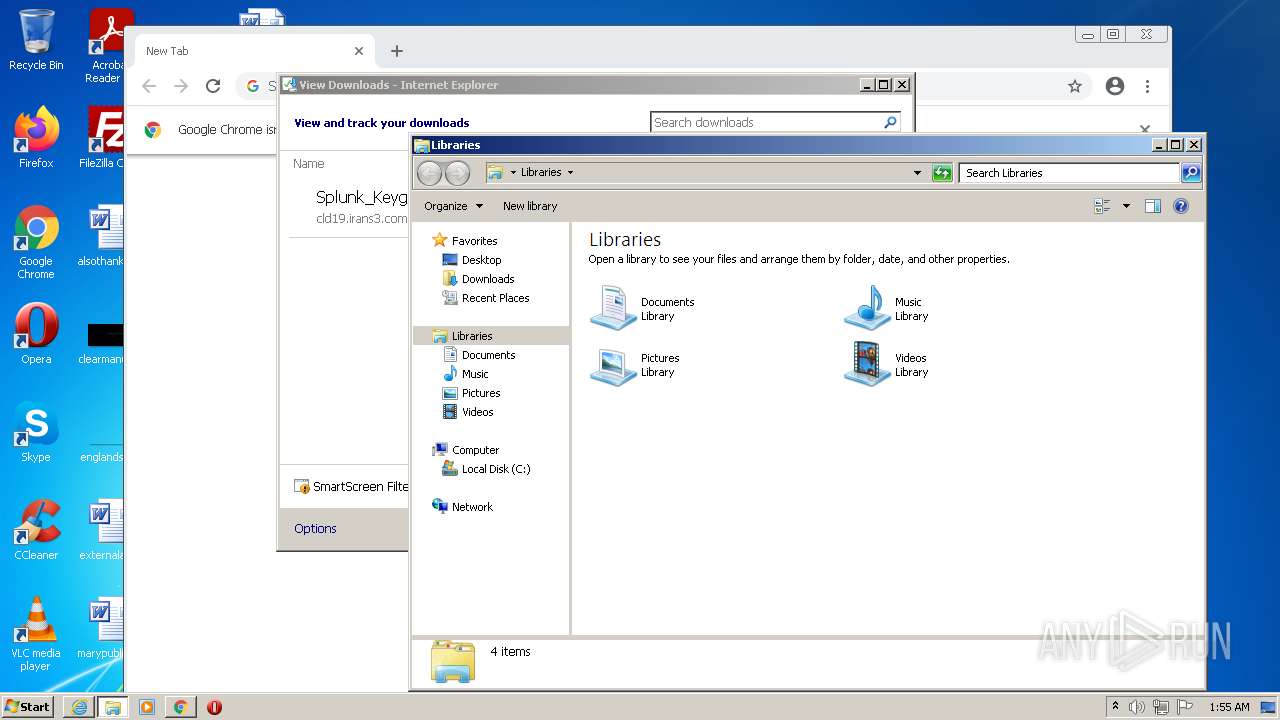Open Explorer help button
1280x720 pixels.
point(1181,206)
